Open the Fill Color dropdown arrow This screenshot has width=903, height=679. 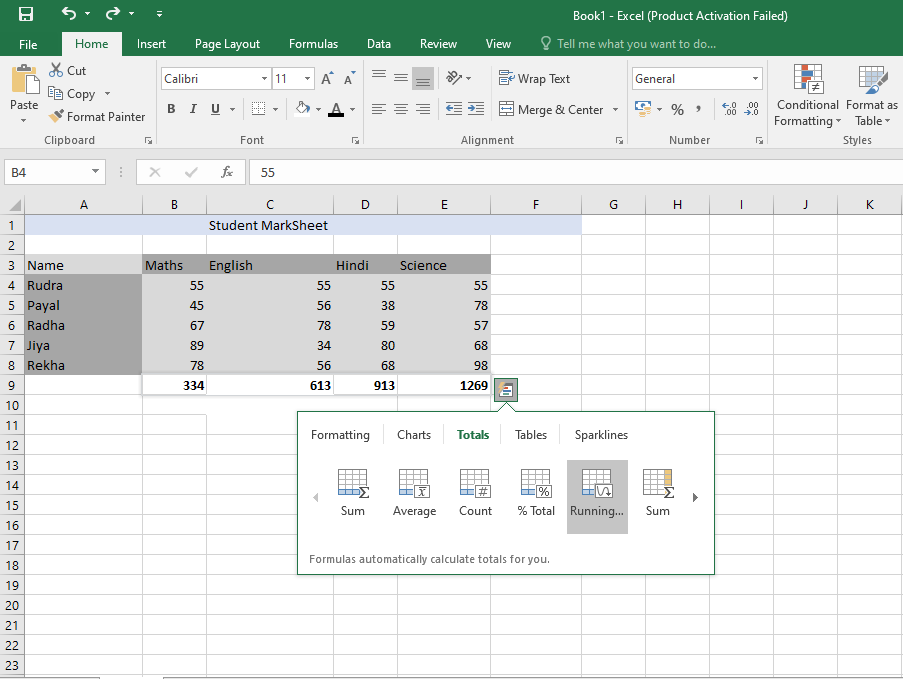coord(318,109)
